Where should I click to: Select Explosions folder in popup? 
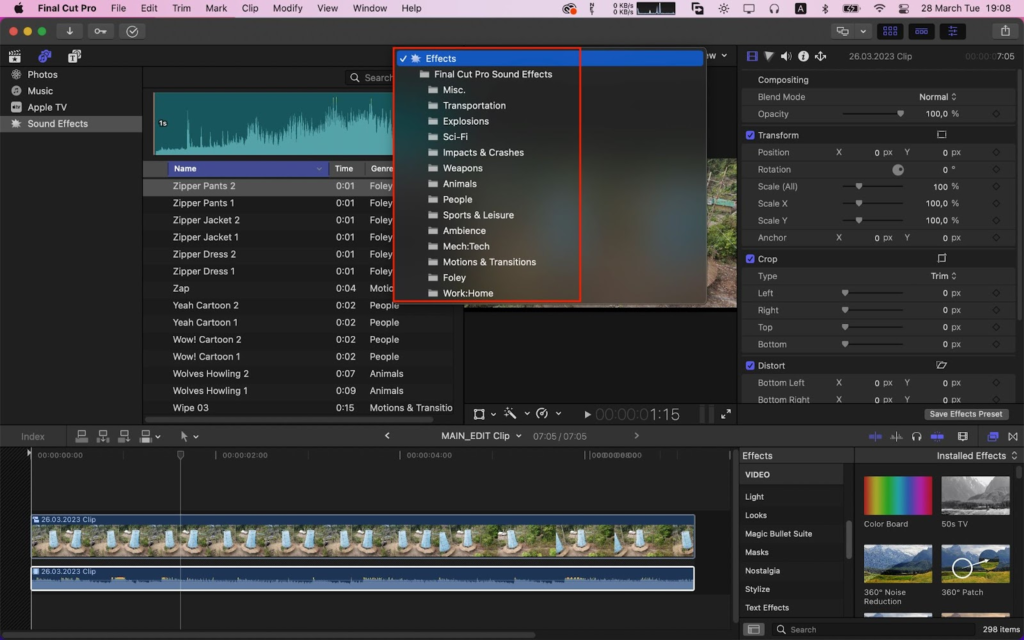click(466, 121)
